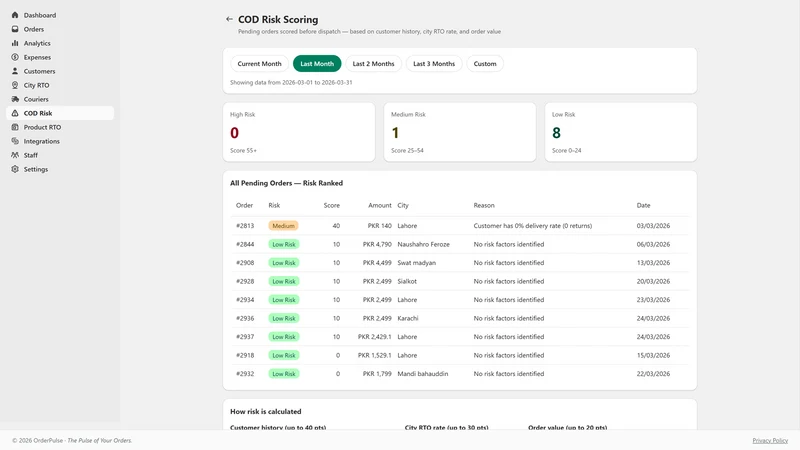The image size is (800, 450).
Task: Click the Date column header
Action: click(643, 205)
